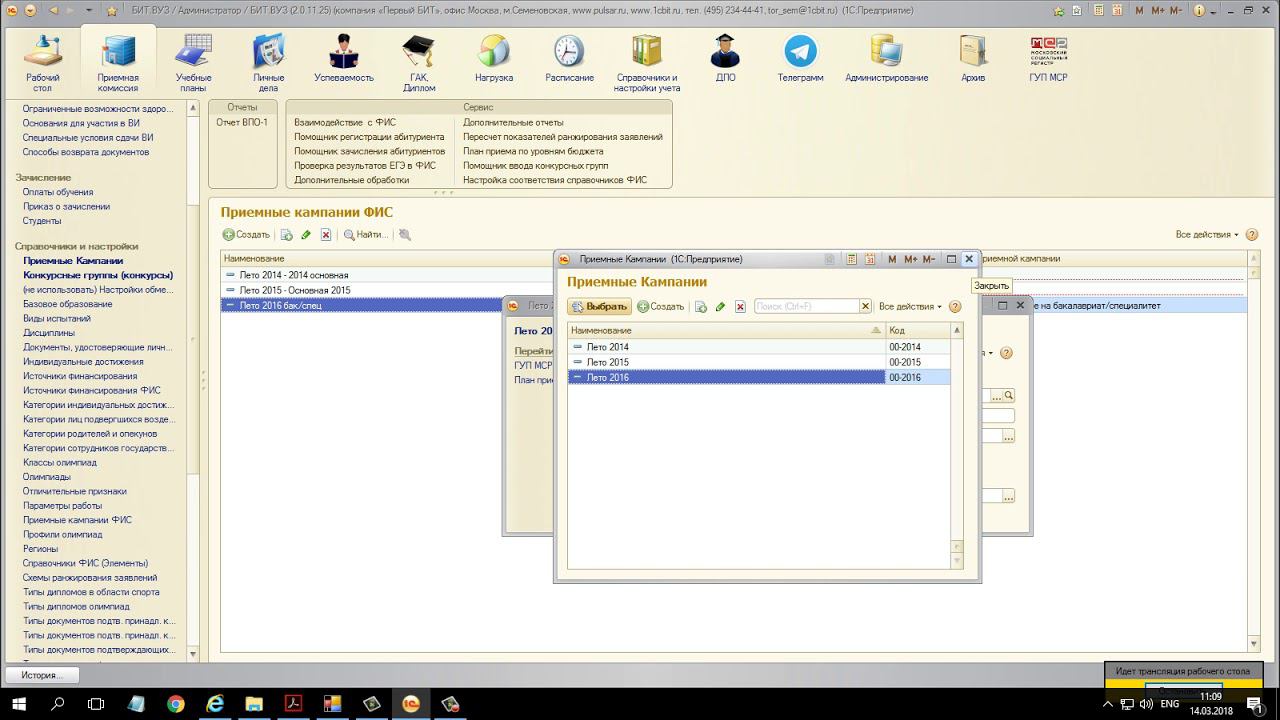Image resolution: width=1280 pixels, height=720 pixels.
Task: Open the ДПО section
Action: (725, 58)
